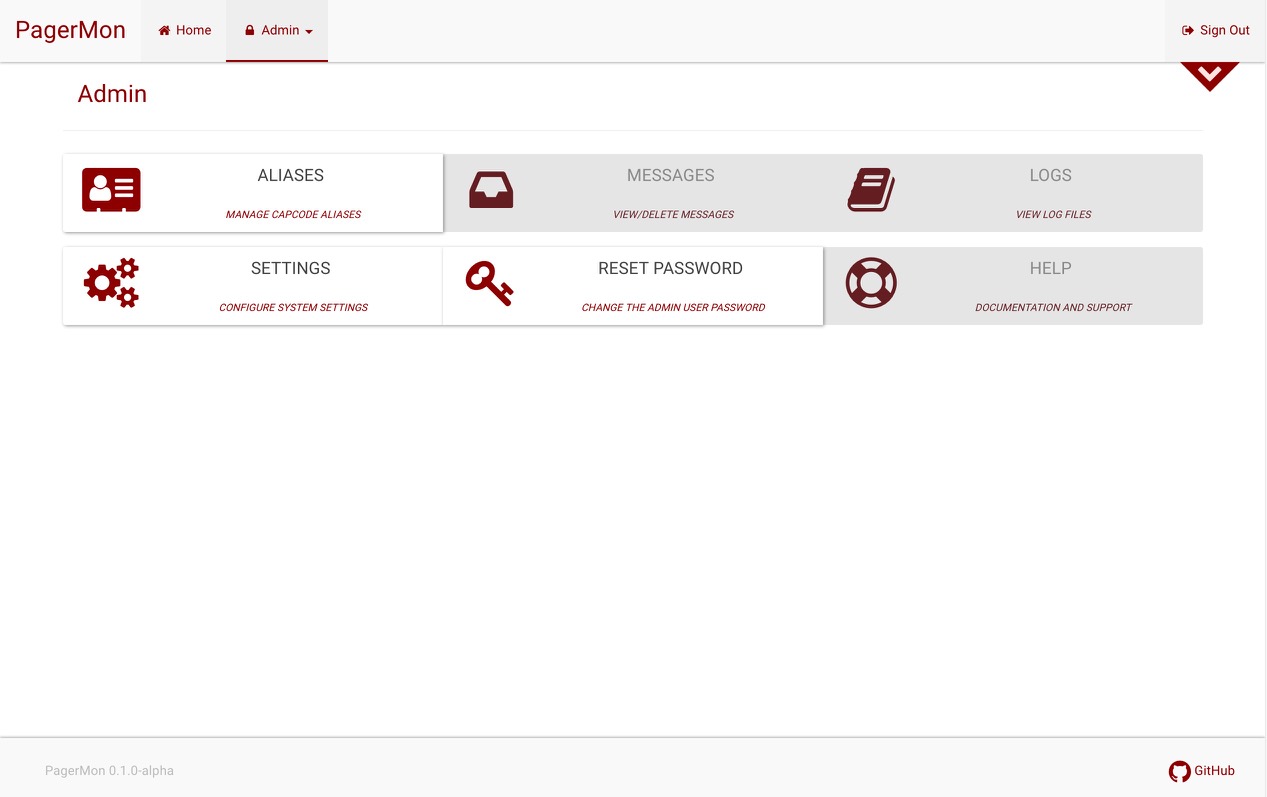Image resolution: width=1267 pixels, height=797 pixels.
Task: Click 'Manage capcode aliases' subtitle
Action: tap(293, 214)
